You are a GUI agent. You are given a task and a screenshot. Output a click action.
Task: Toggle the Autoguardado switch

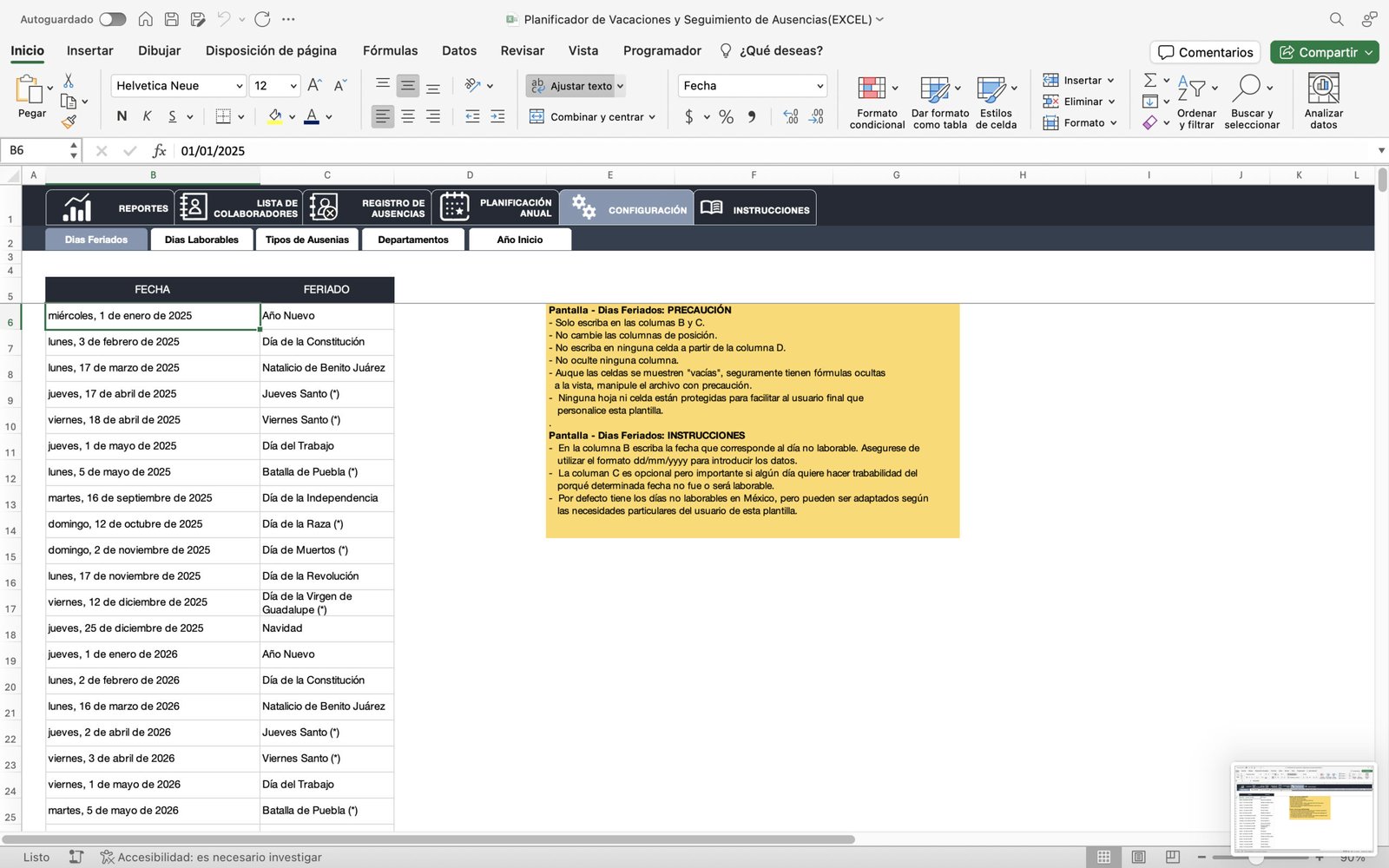pos(112,19)
